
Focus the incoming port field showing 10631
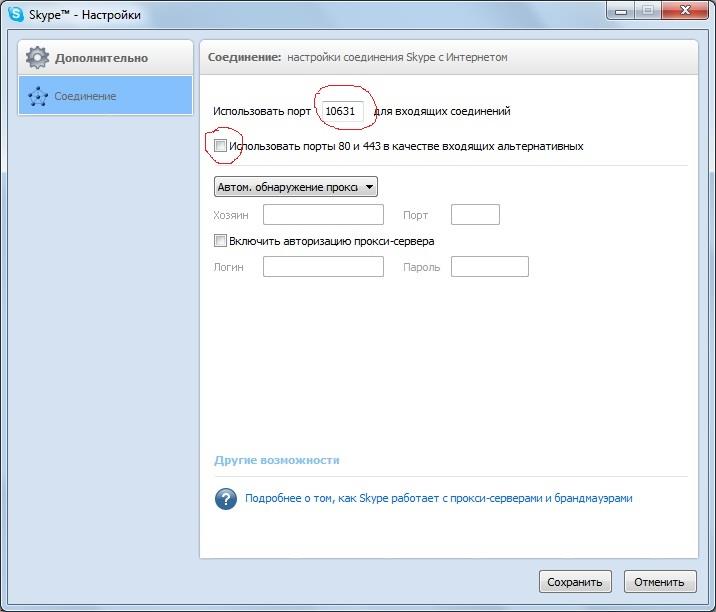[x=340, y=111]
